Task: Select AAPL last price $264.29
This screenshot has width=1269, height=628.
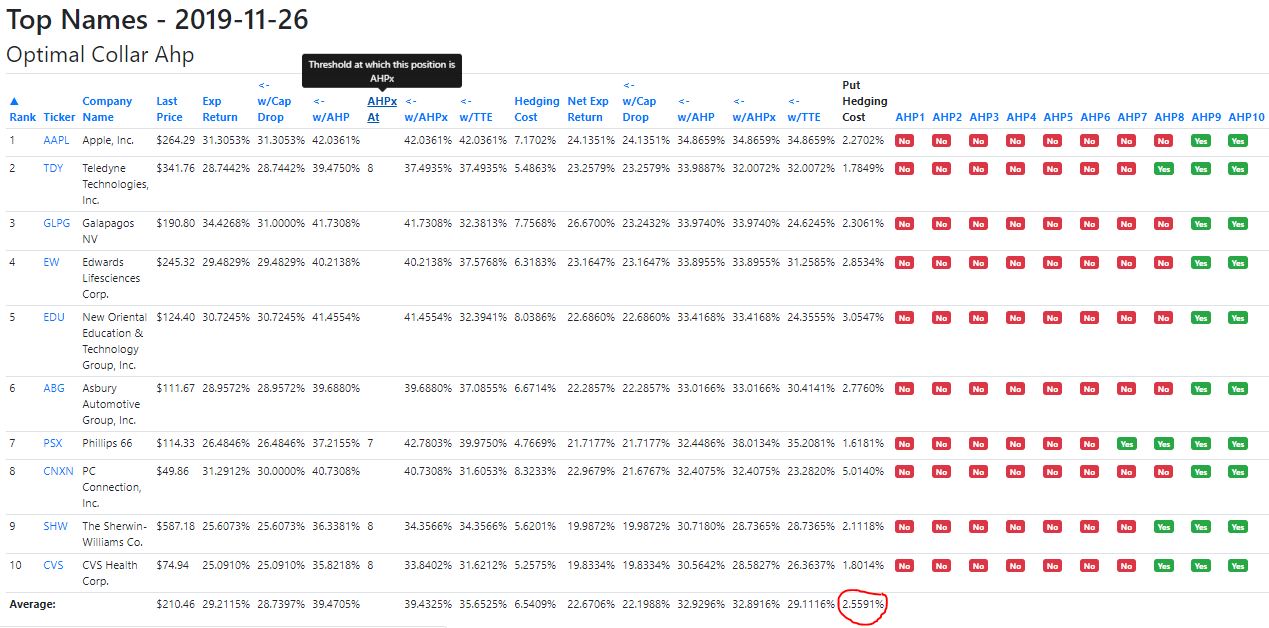Action: coord(175,140)
